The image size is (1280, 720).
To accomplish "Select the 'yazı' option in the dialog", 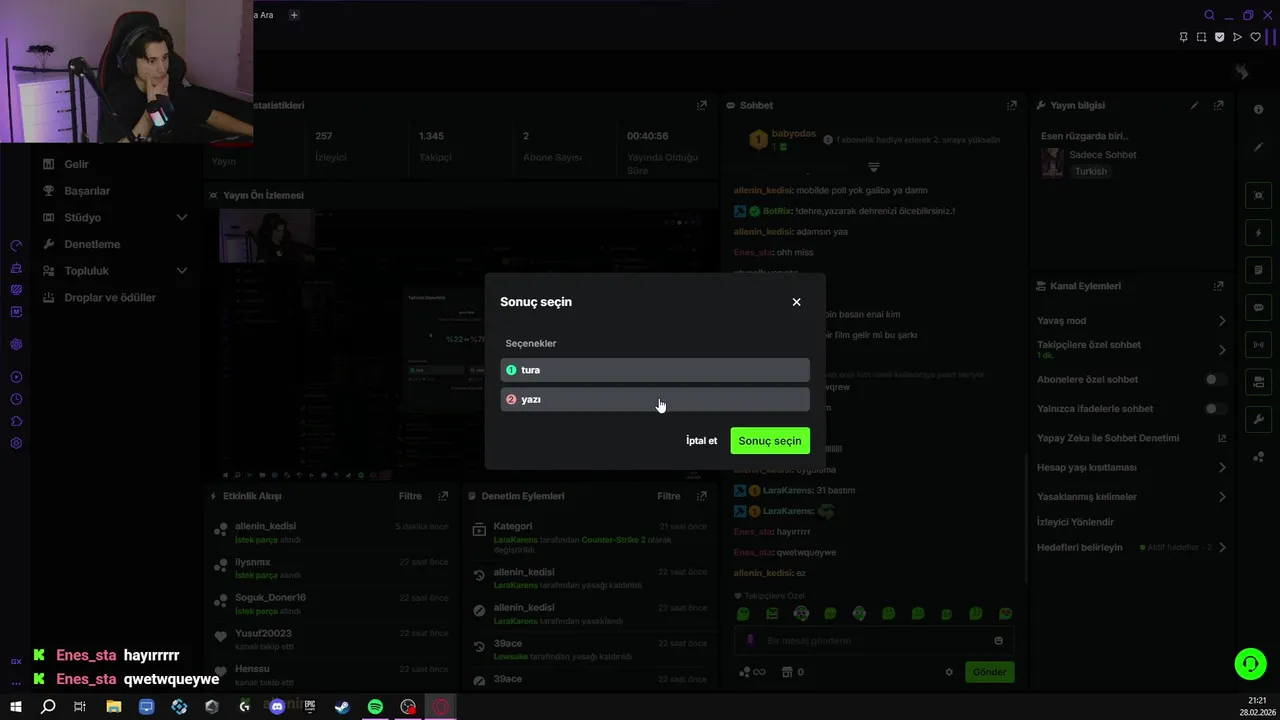I will [655, 399].
